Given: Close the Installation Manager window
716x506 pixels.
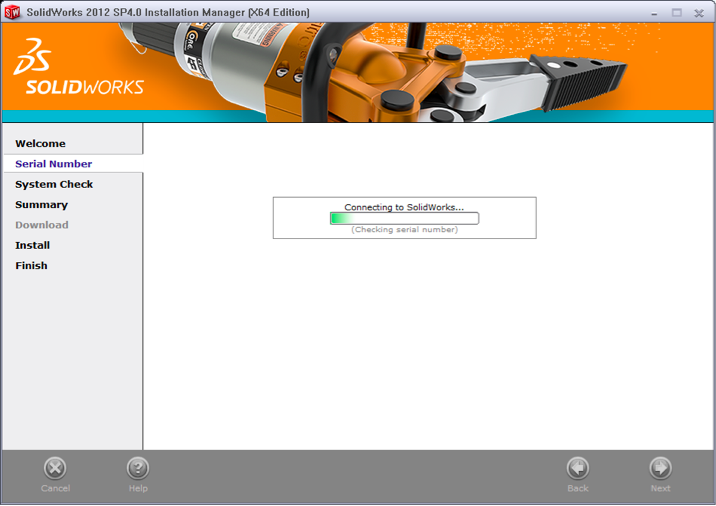Looking at the screenshot, I should coord(699,13).
